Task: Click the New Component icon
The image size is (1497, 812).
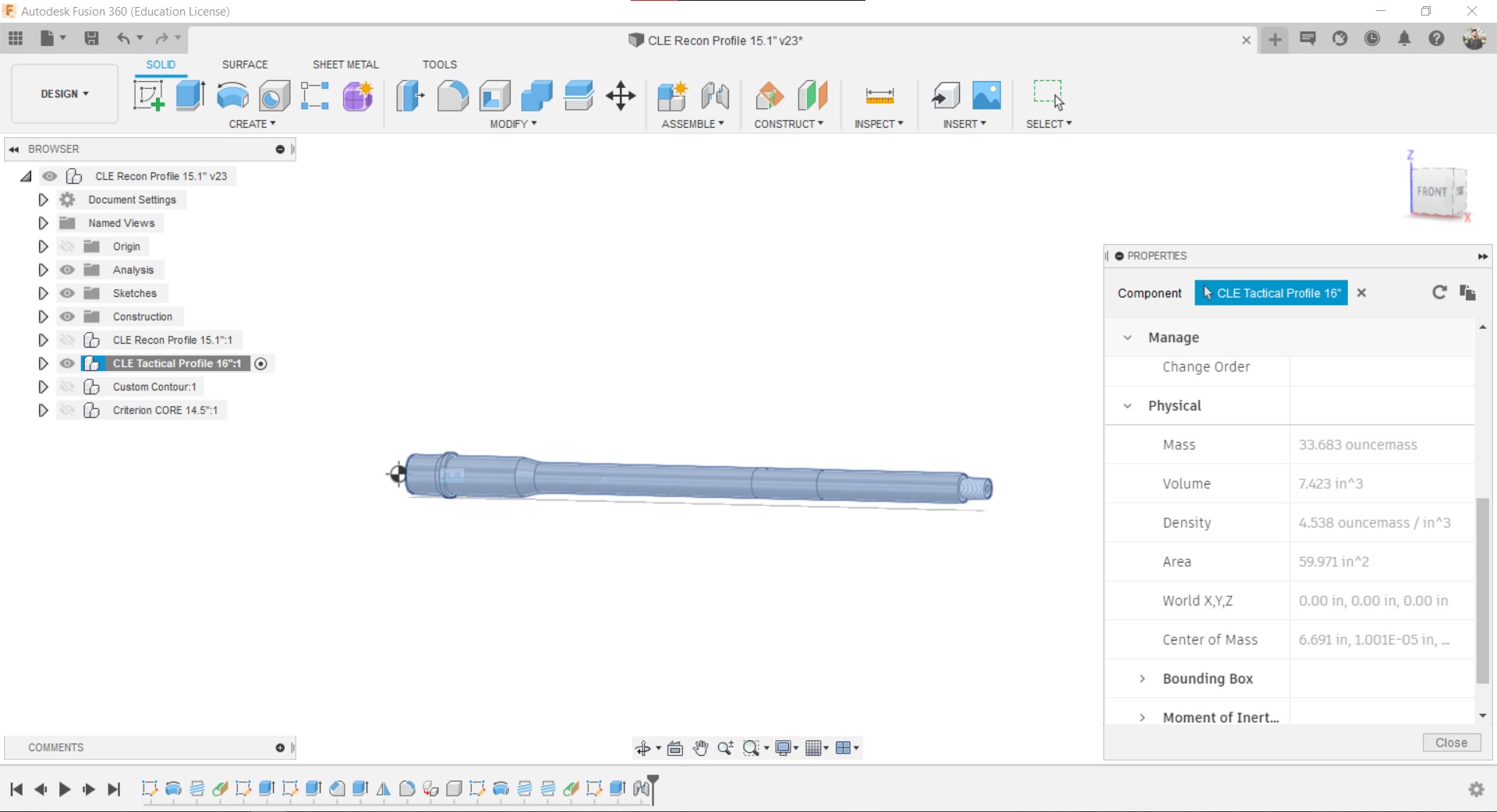Action: 672,96
